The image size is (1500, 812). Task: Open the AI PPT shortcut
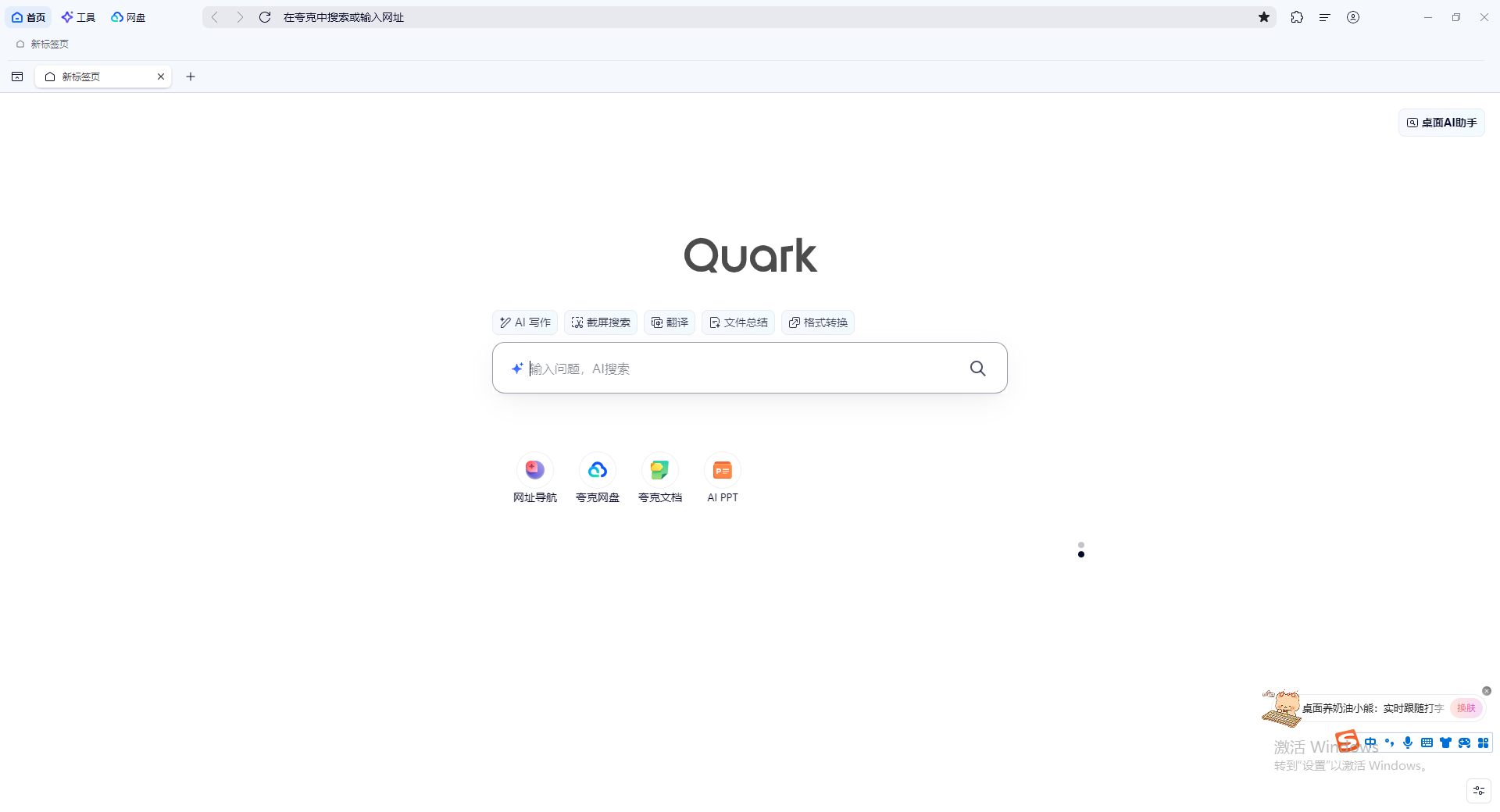(x=723, y=479)
